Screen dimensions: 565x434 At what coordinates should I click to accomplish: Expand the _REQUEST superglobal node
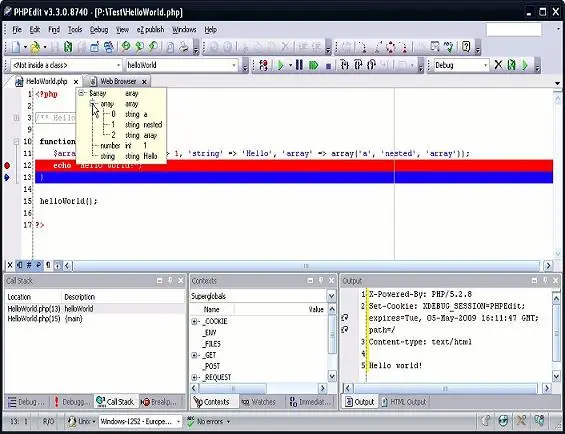pos(195,377)
